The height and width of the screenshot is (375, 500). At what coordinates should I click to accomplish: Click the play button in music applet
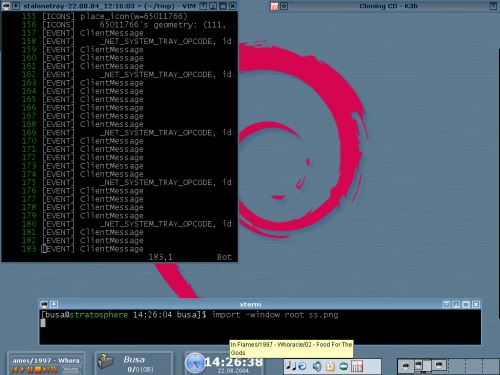(x=22, y=370)
